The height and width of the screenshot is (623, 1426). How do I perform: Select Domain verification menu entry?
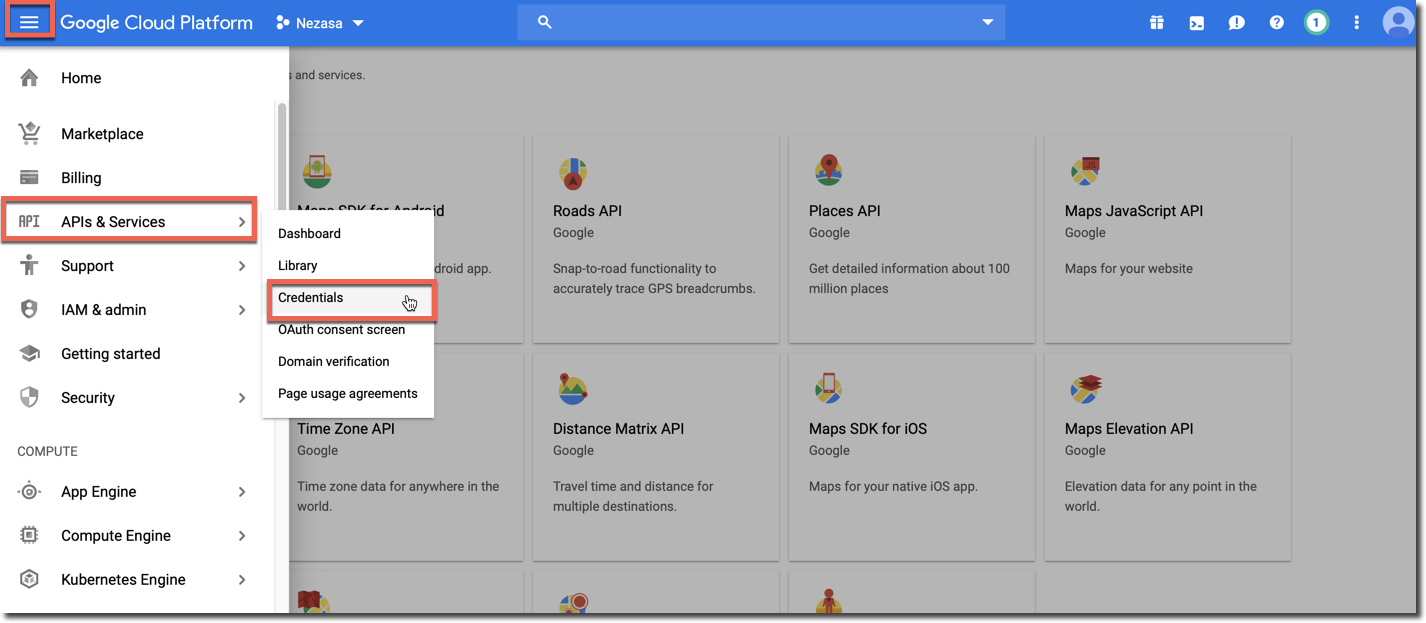[348, 362]
